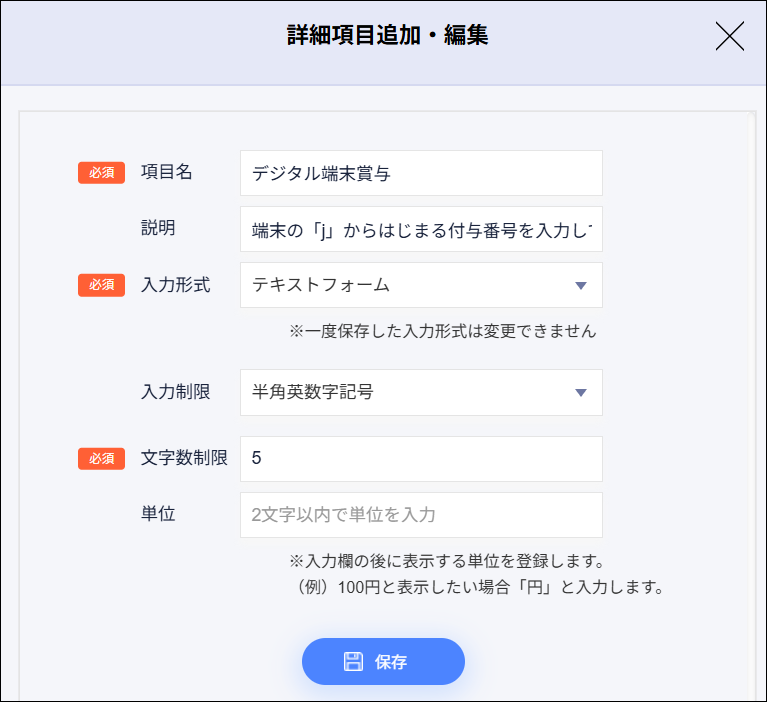Click the 項目名 field label
The image size is (767, 702).
click(x=166, y=172)
